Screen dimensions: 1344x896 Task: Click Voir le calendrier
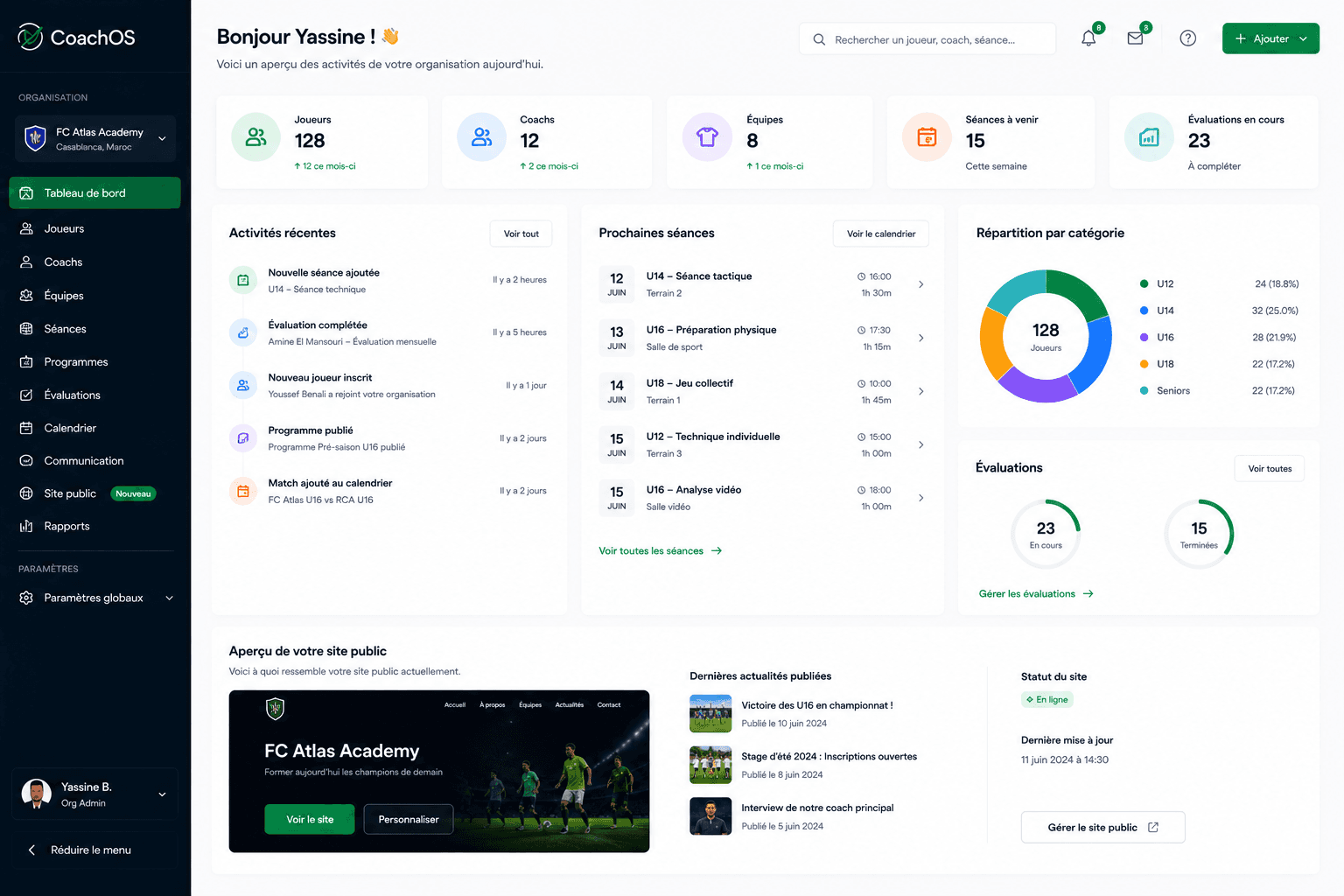click(881, 234)
